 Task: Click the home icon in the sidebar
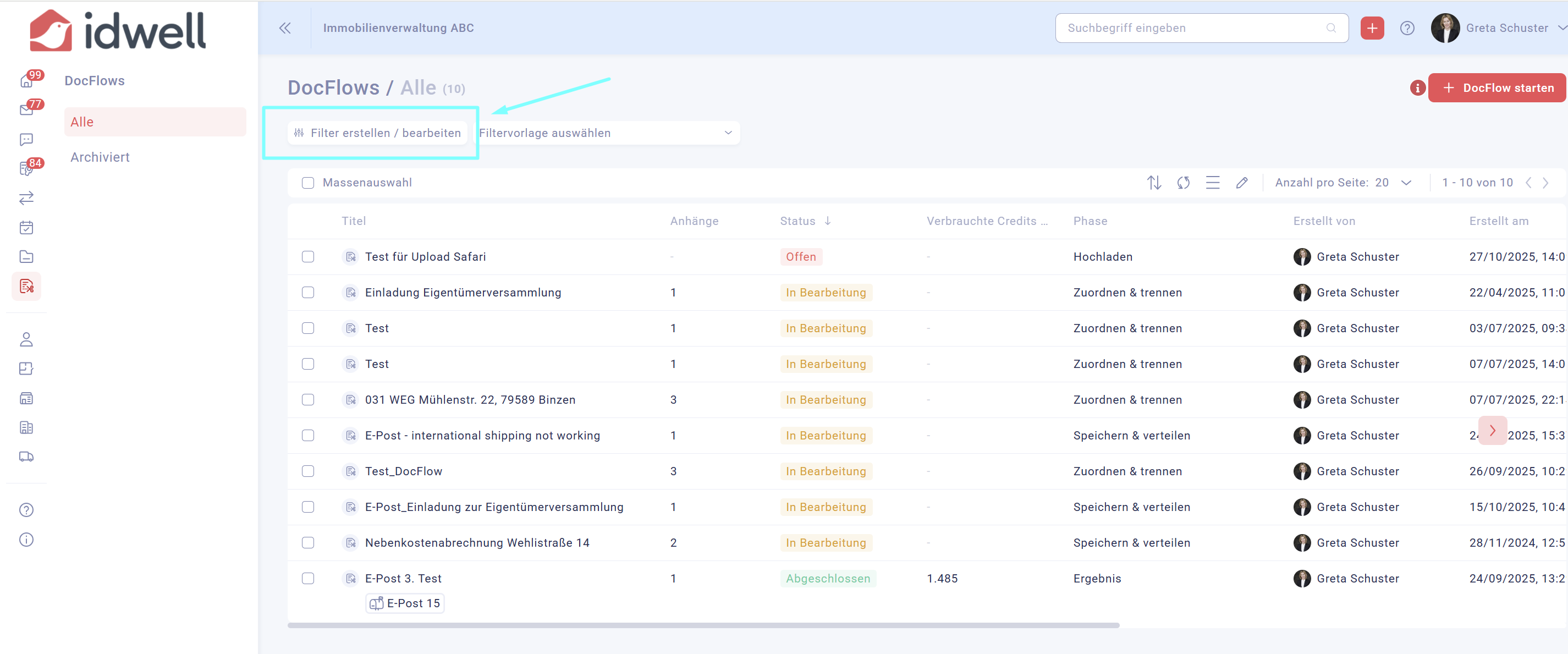(25, 80)
